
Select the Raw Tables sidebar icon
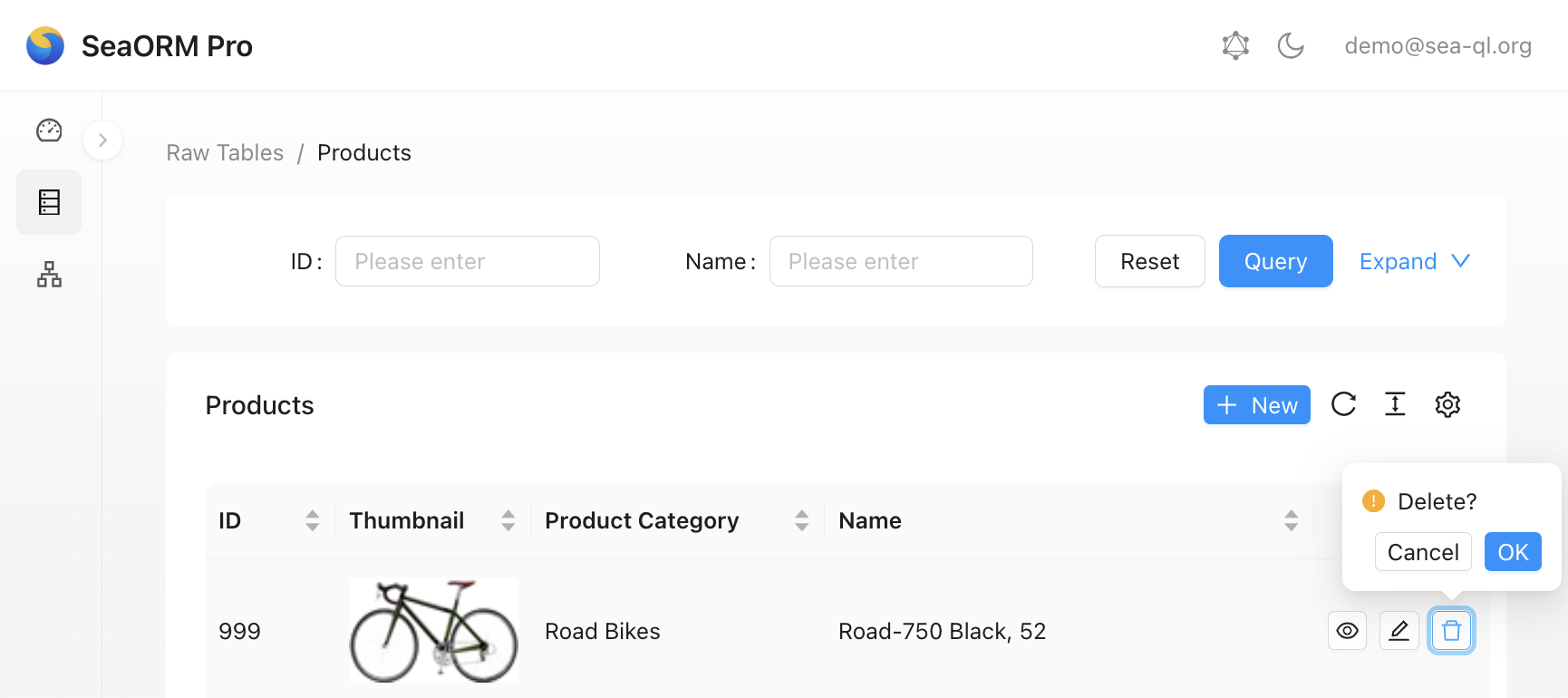tap(49, 202)
